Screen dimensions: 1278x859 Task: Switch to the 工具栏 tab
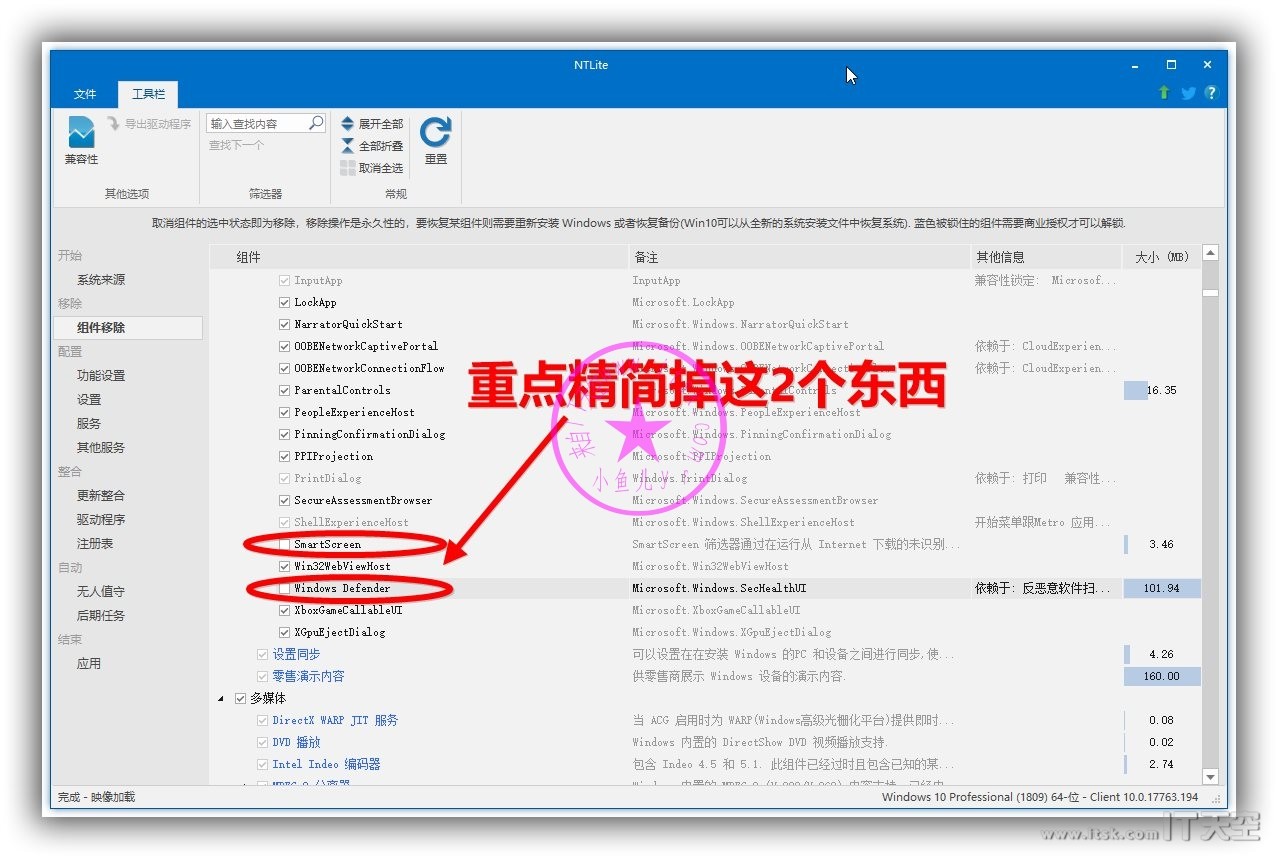pyautogui.click(x=148, y=94)
